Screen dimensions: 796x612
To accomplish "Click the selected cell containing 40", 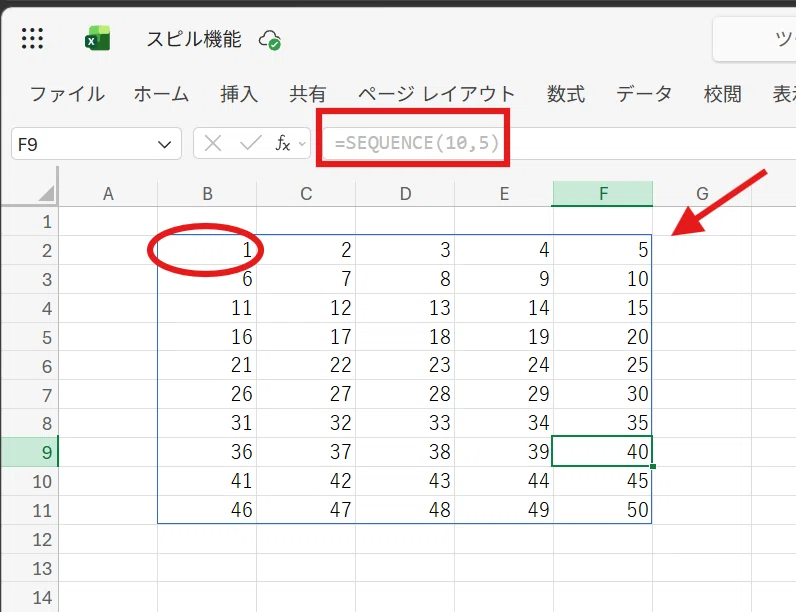I will tap(602, 451).
